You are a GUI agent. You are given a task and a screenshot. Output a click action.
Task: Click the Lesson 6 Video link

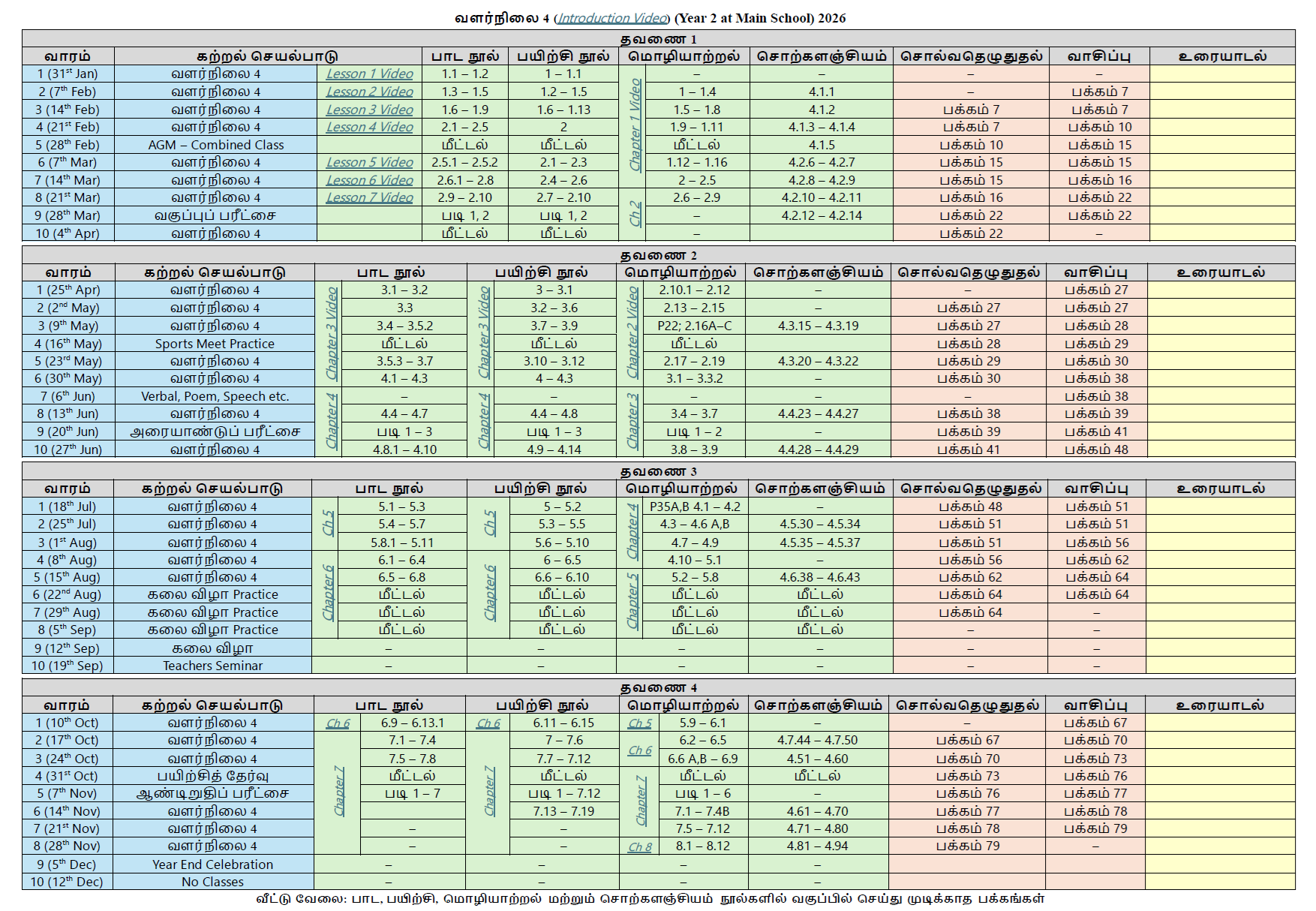[369, 180]
